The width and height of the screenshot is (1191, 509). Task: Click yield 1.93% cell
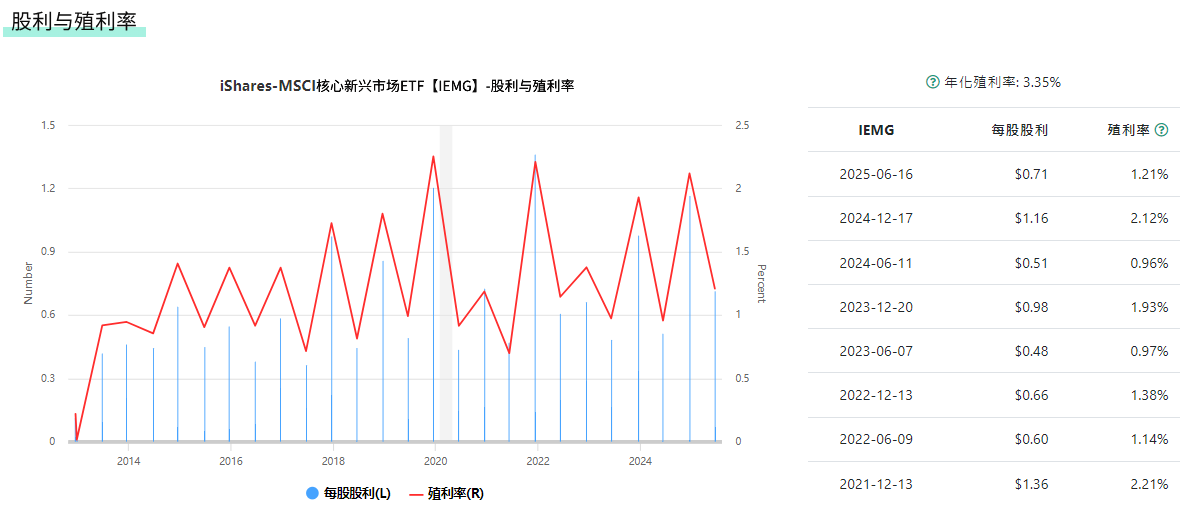tap(1148, 307)
